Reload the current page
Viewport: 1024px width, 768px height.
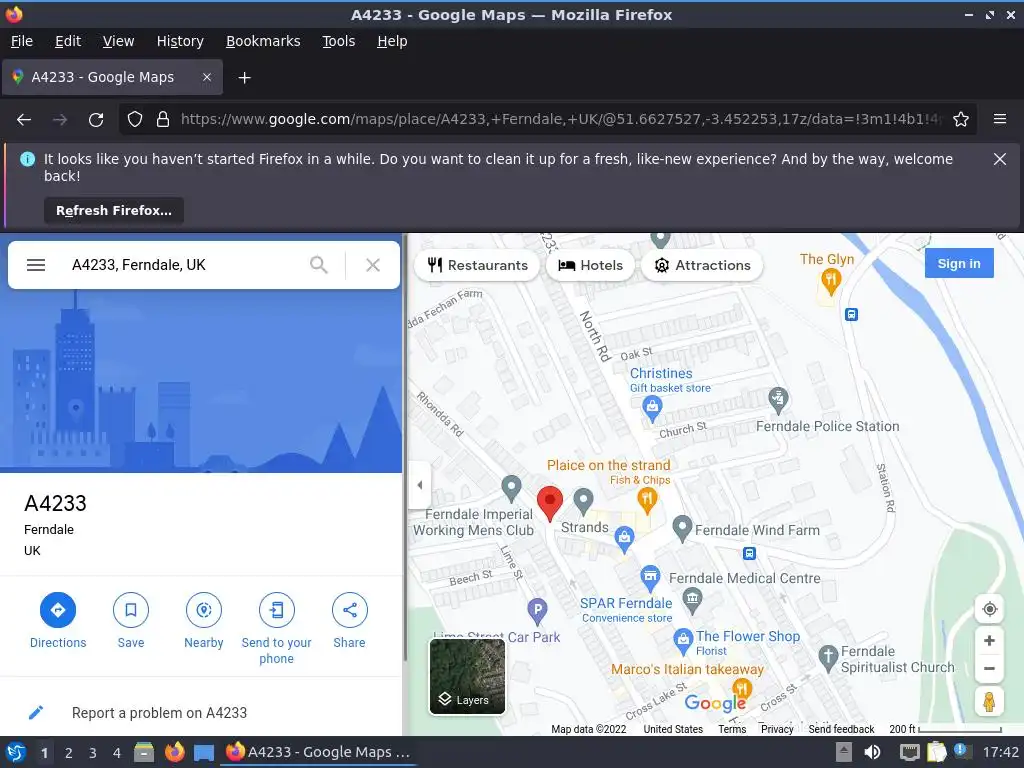point(96,120)
